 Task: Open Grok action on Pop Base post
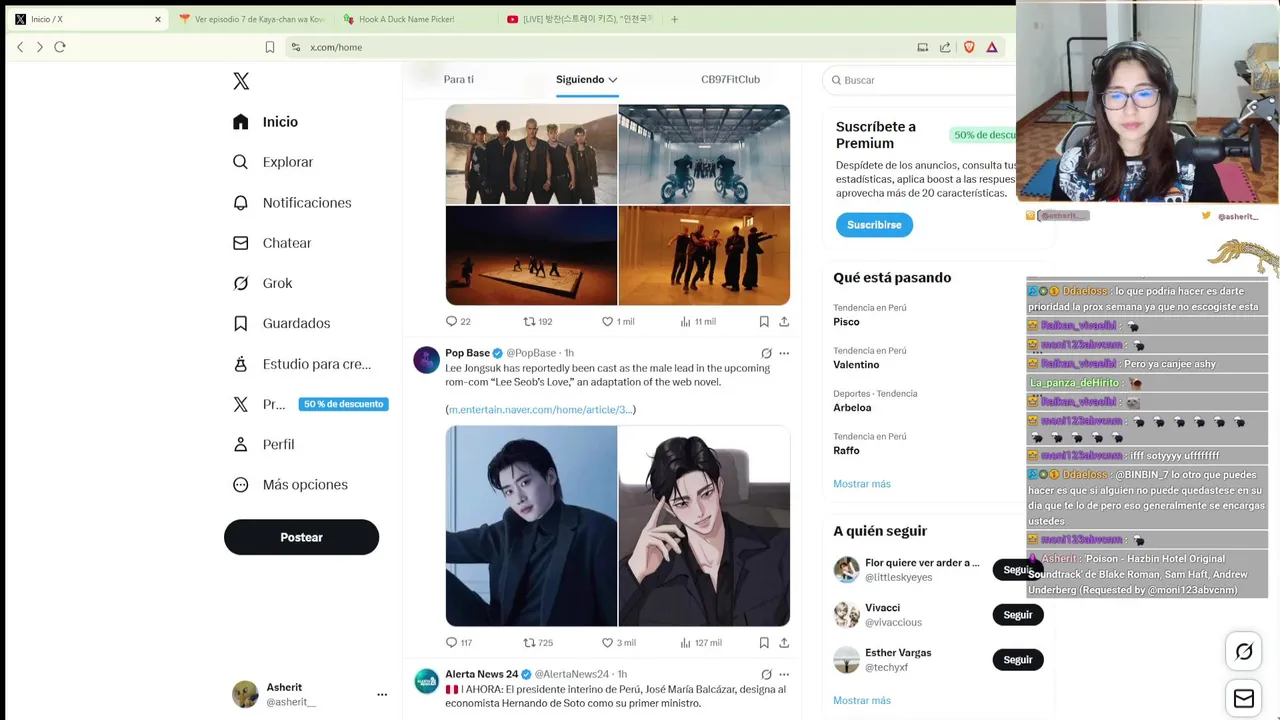click(766, 353)
